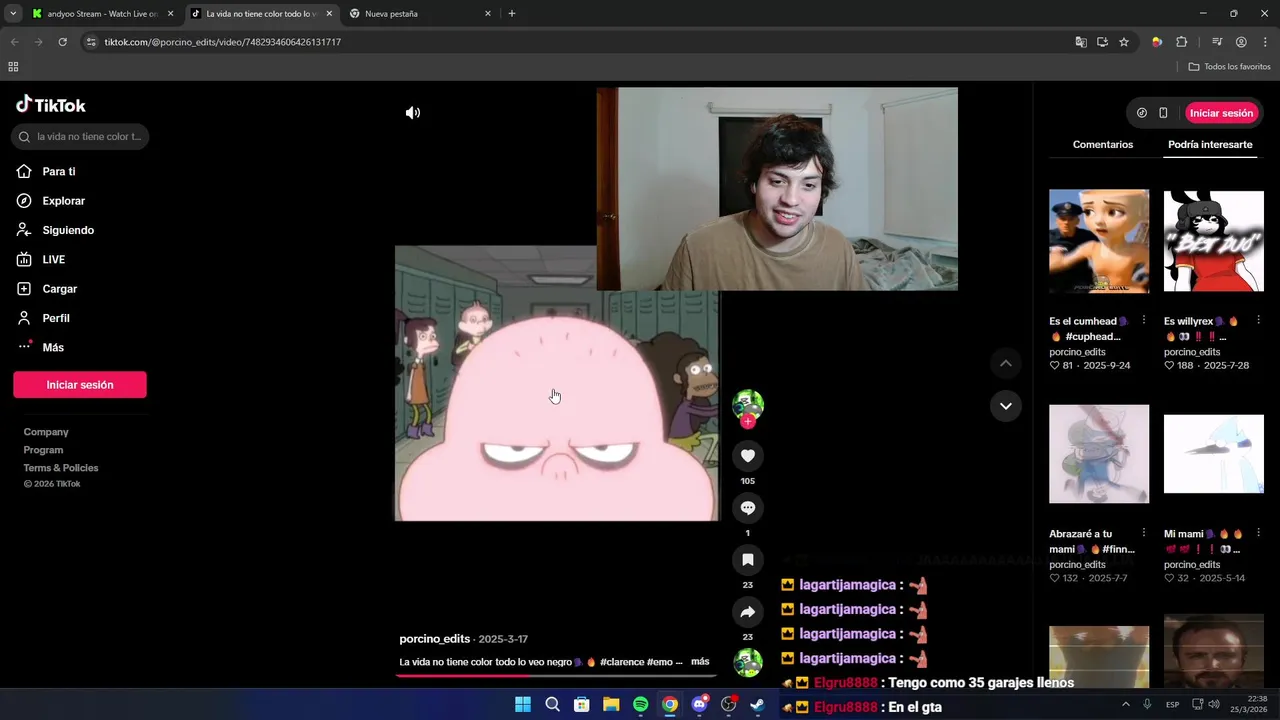
Task: Open options for Es willyrex video
Action: click(x=1258, y=321)
